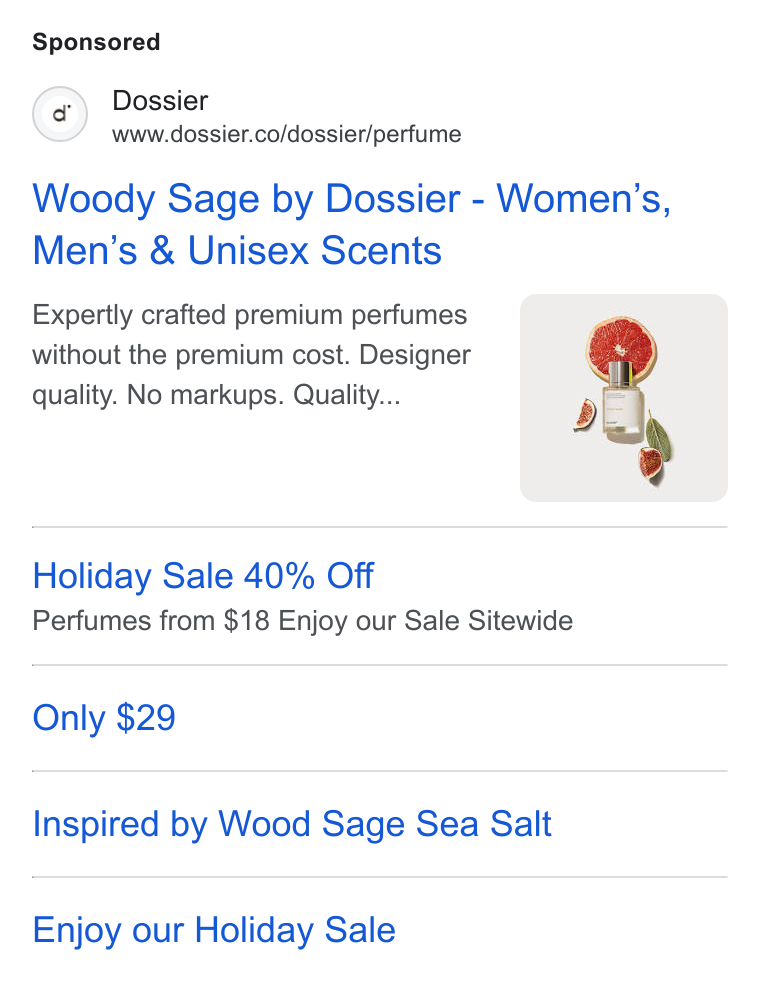Open the Inspired by Wood Sage Sea Salt link
760x982 pixels.
click(x=292, y=824)
